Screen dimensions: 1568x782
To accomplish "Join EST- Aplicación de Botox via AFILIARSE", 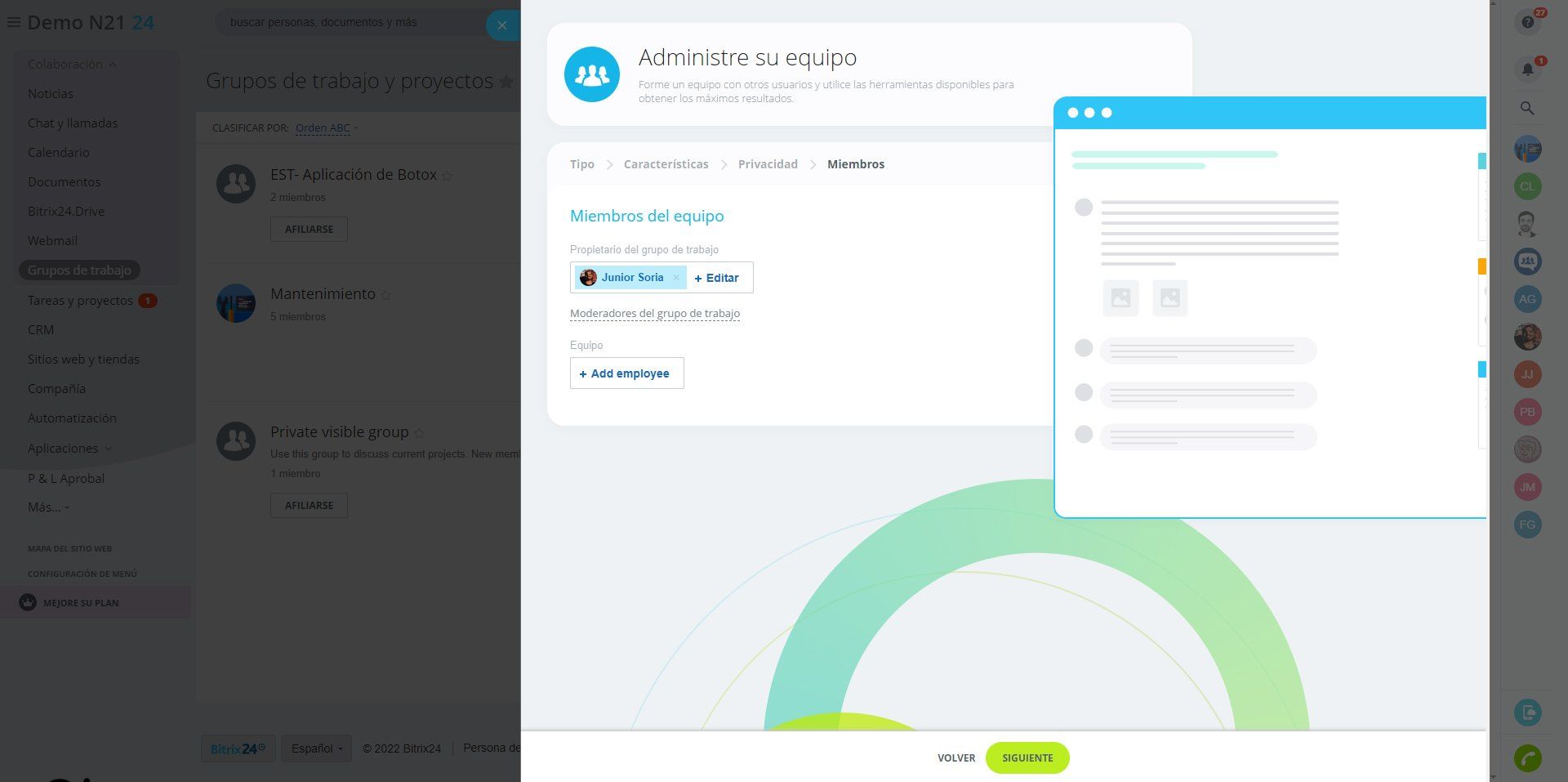I will pos(309,230).
